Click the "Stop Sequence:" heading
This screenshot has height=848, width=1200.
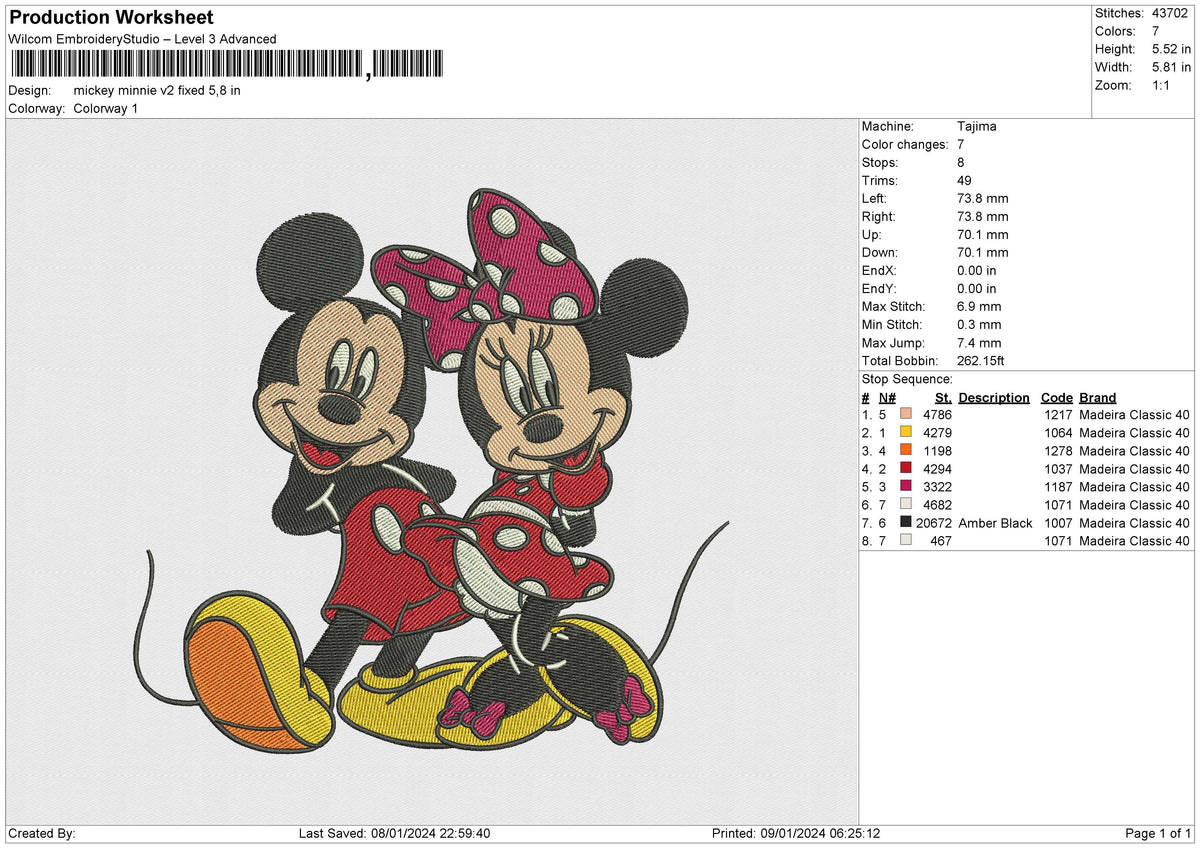908,379
